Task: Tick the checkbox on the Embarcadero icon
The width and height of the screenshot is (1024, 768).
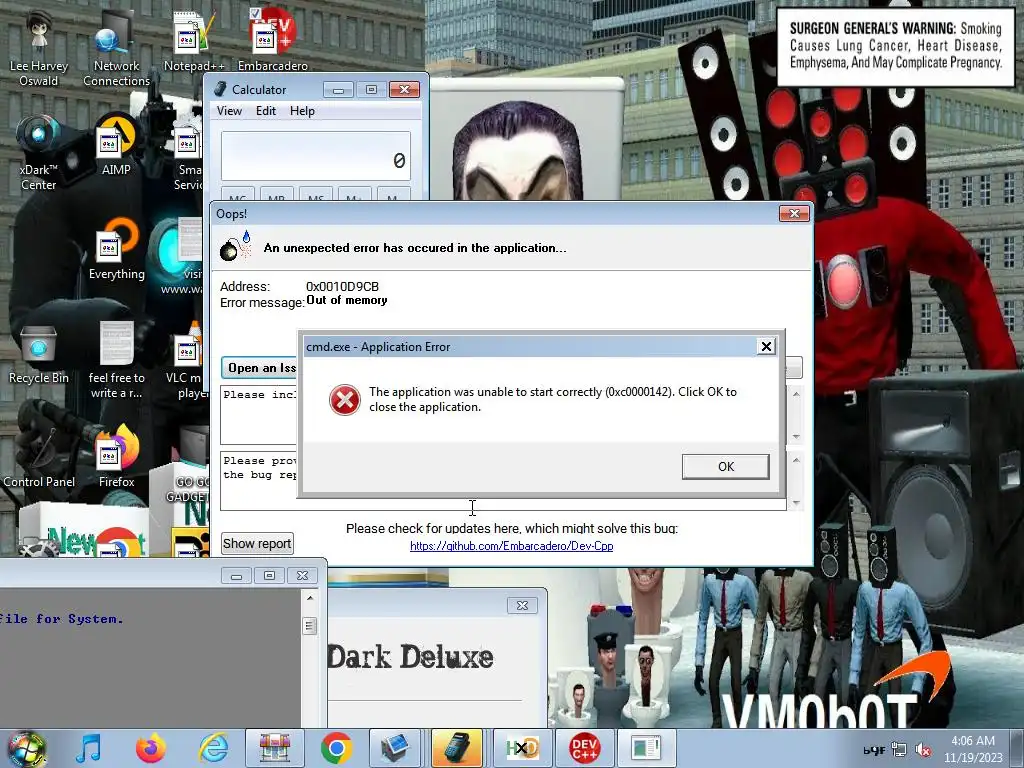Action: pyautogui.click(x=255, y=13)
